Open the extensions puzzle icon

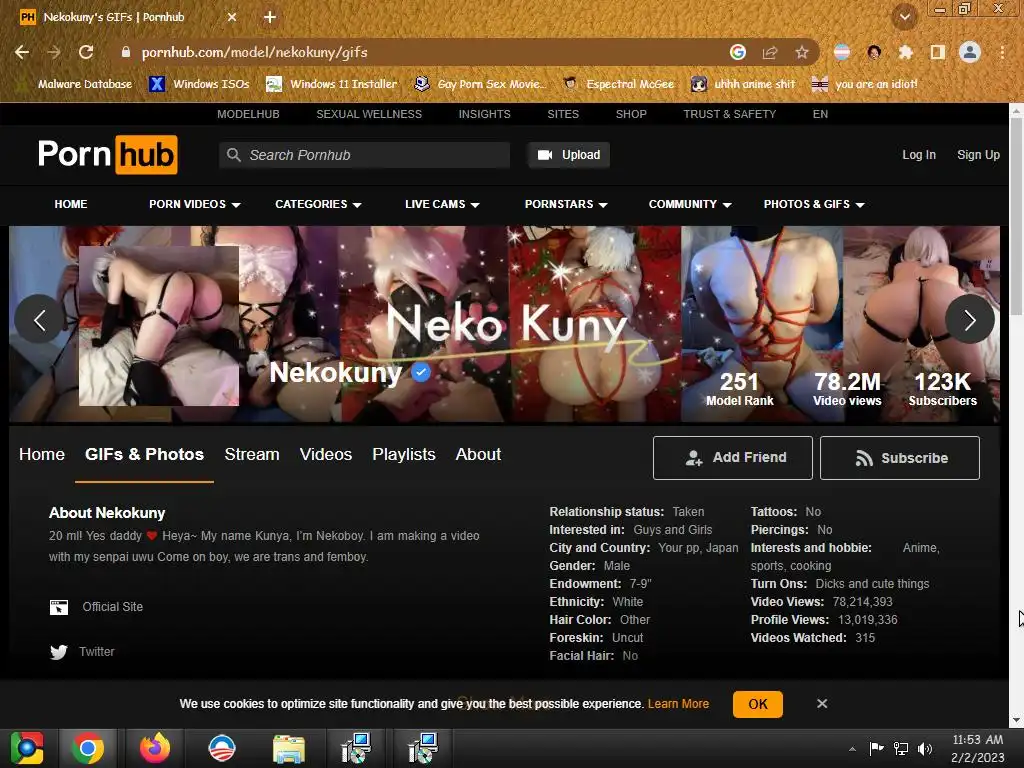(905, 52)
